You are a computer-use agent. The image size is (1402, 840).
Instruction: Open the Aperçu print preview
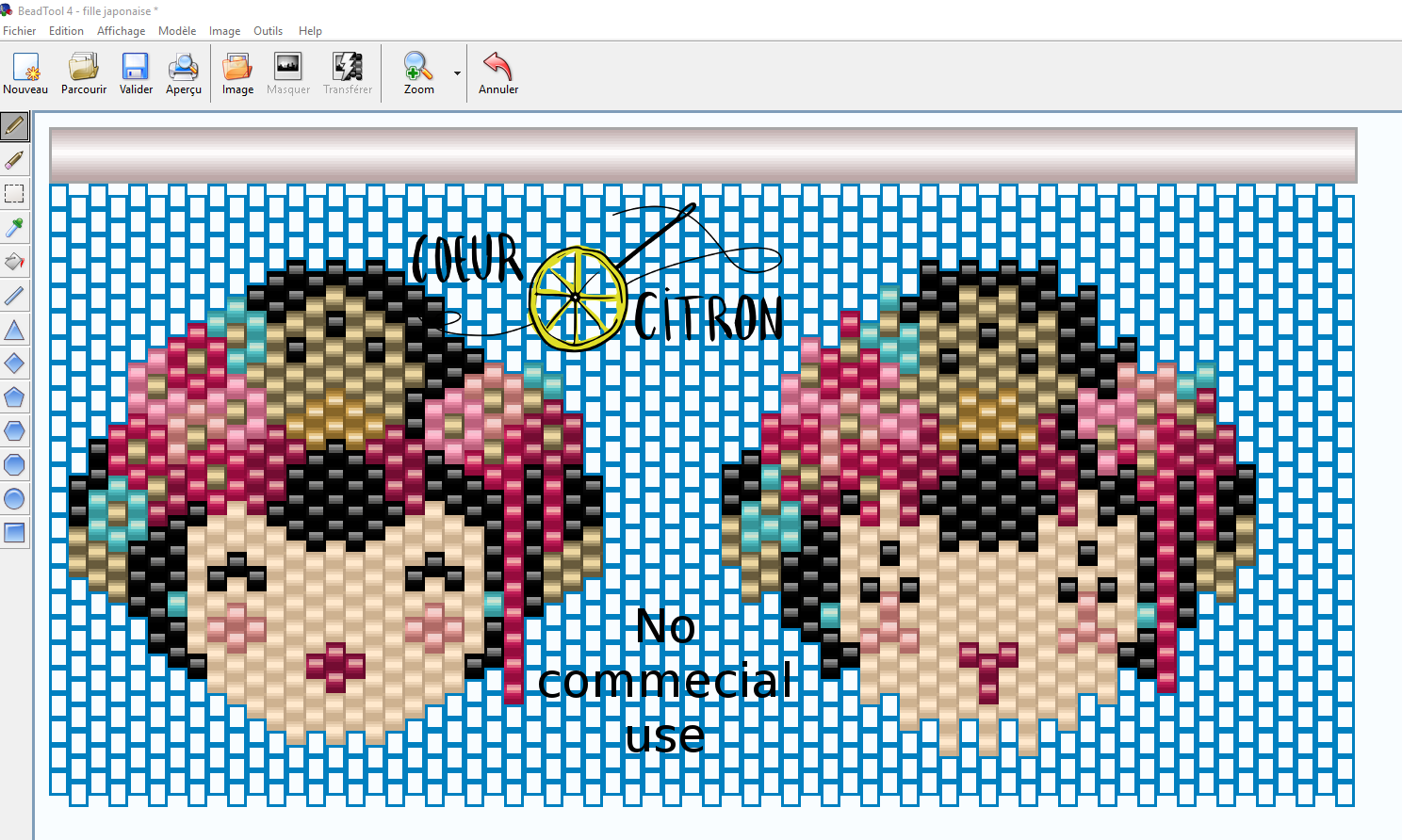click(184, 73)
